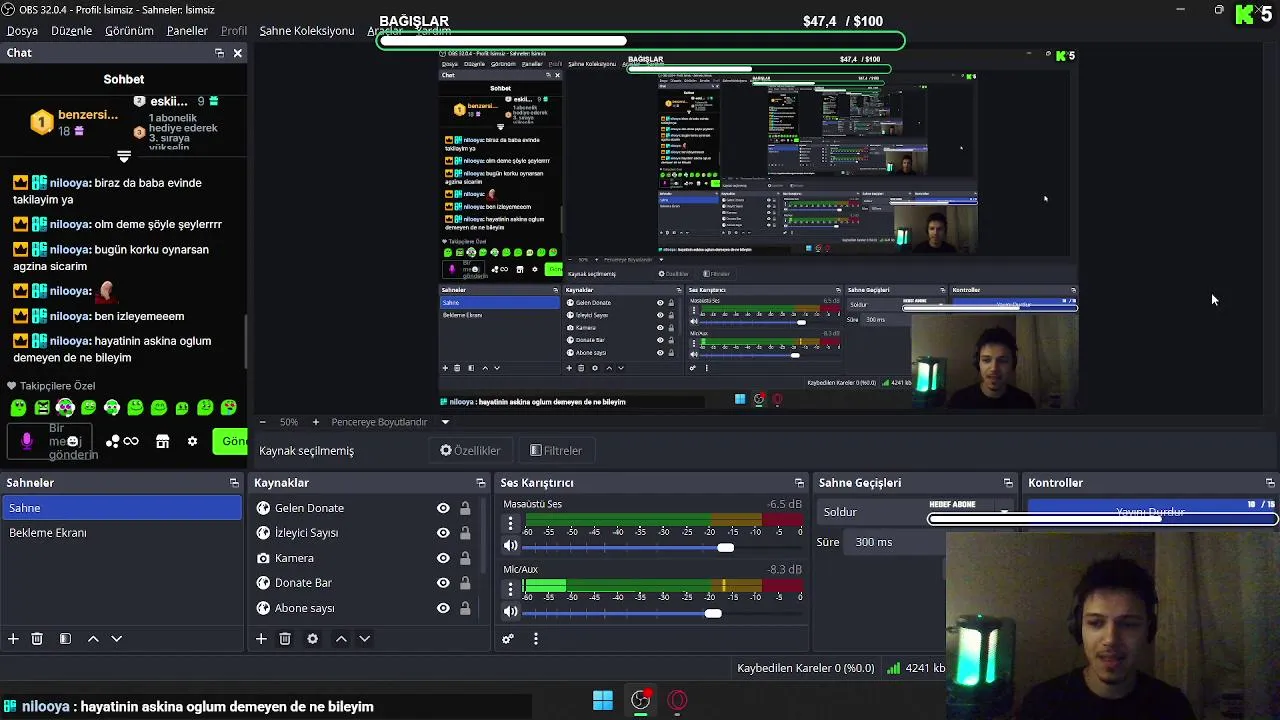The image size is (1280, 720).
Task: Mute Mic/Aux speaker icon
Action: (x=510, y=612)
